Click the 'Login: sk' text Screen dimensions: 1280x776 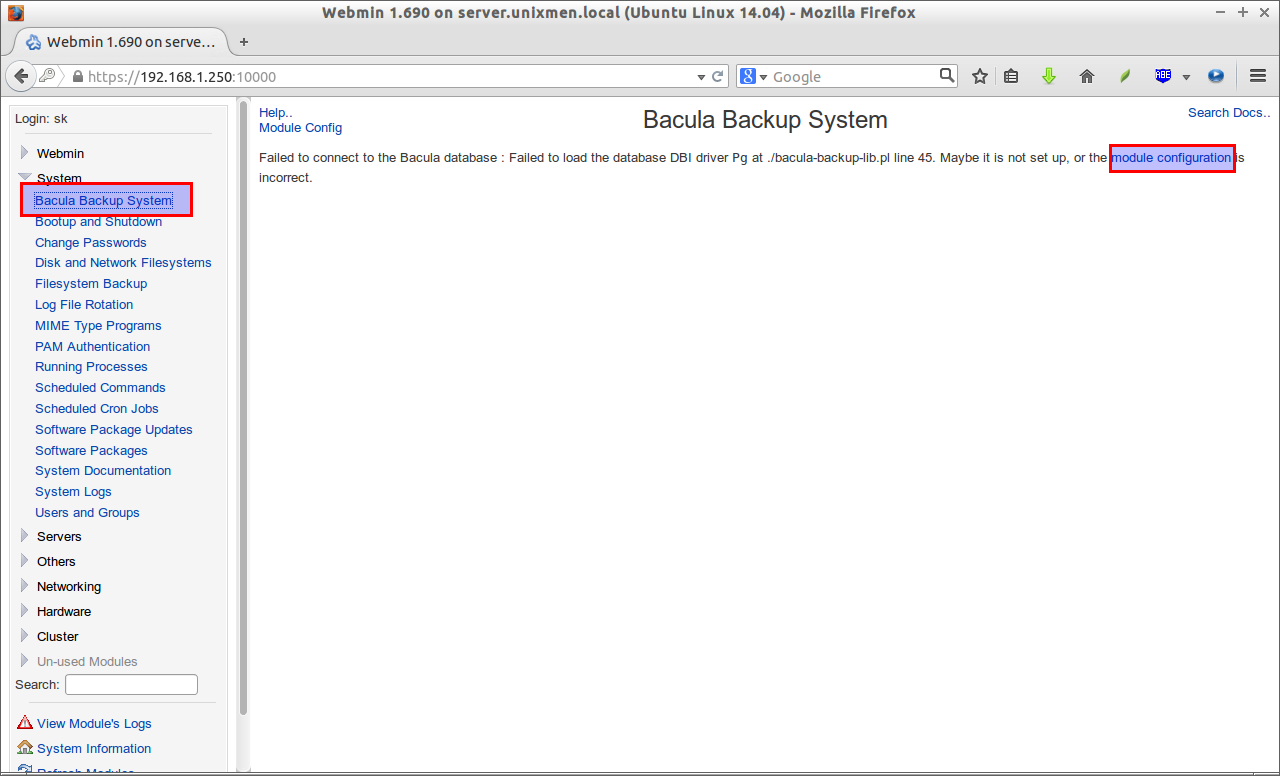(41, 118)
